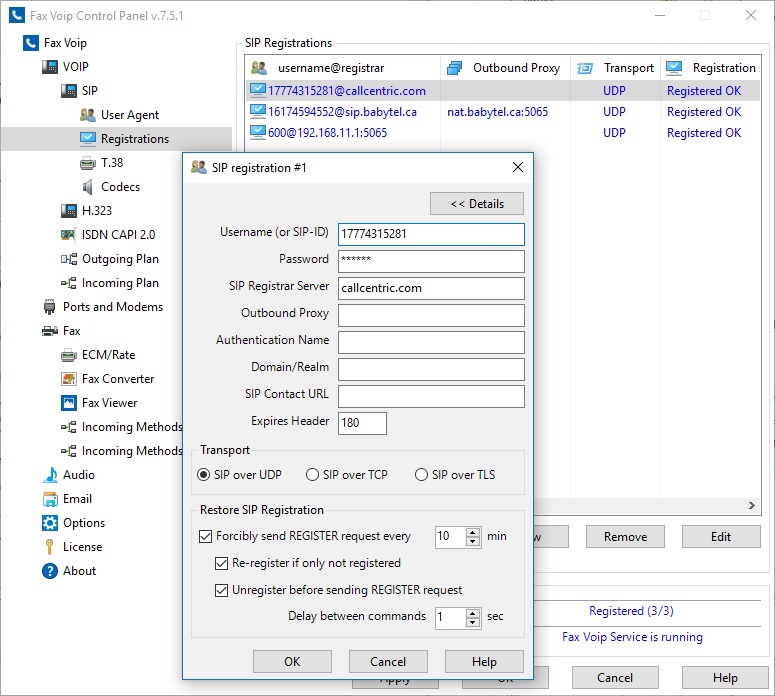Click the User Agent people icon
Image resolution: width=775 pixels, height=696 pixels.
[87, 115]
